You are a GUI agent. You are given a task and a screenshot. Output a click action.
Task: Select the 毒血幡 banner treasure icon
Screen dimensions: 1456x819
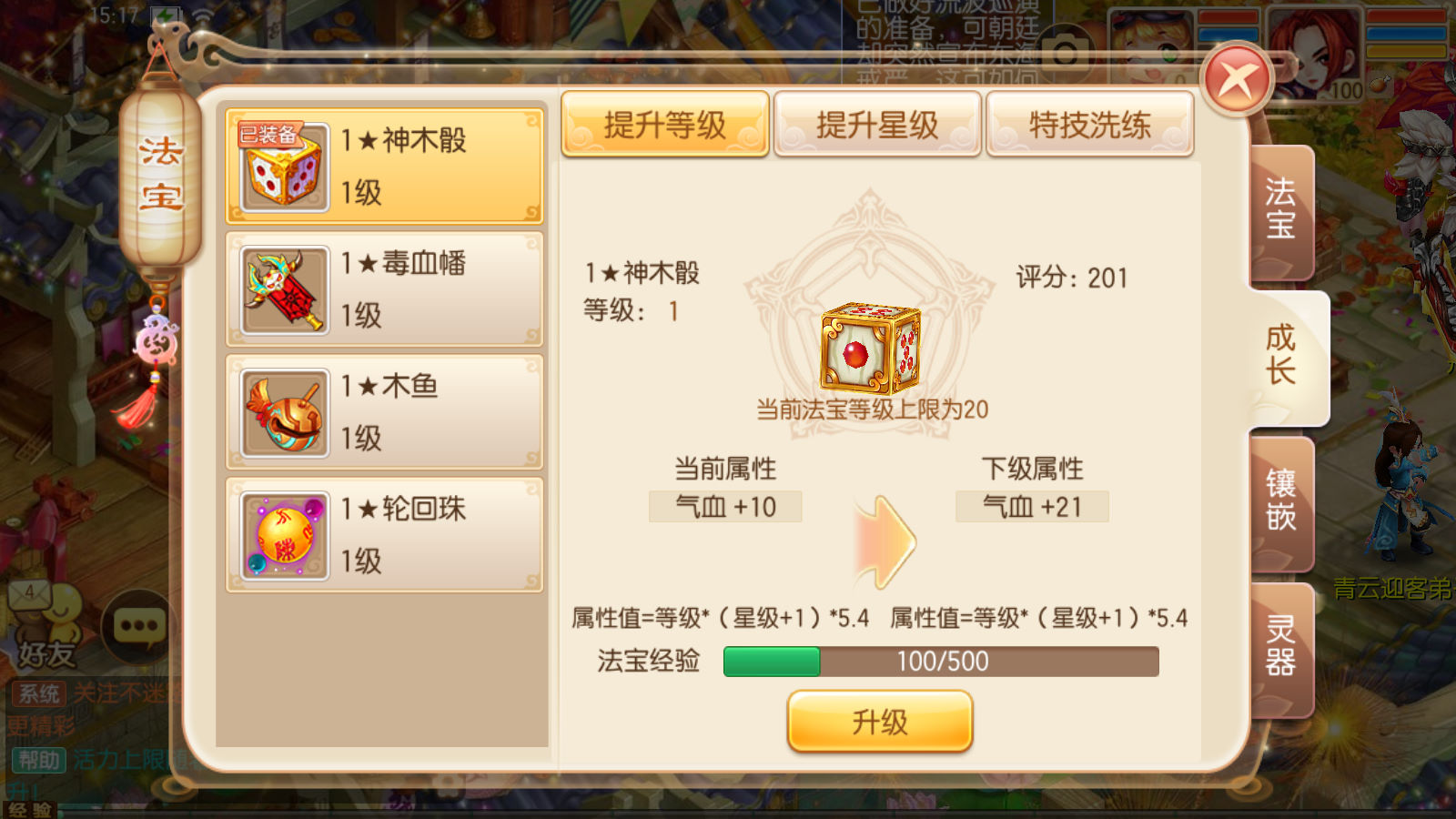tap(285, 290)
